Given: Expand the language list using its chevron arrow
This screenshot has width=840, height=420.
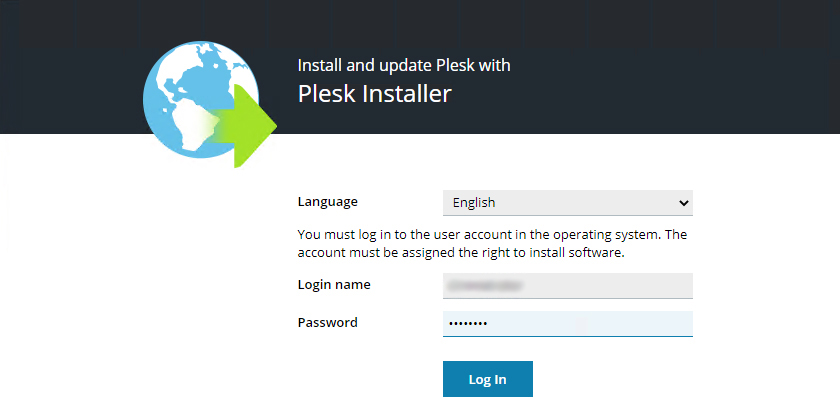Looking at the screenshot, I should tap(684, 203).
